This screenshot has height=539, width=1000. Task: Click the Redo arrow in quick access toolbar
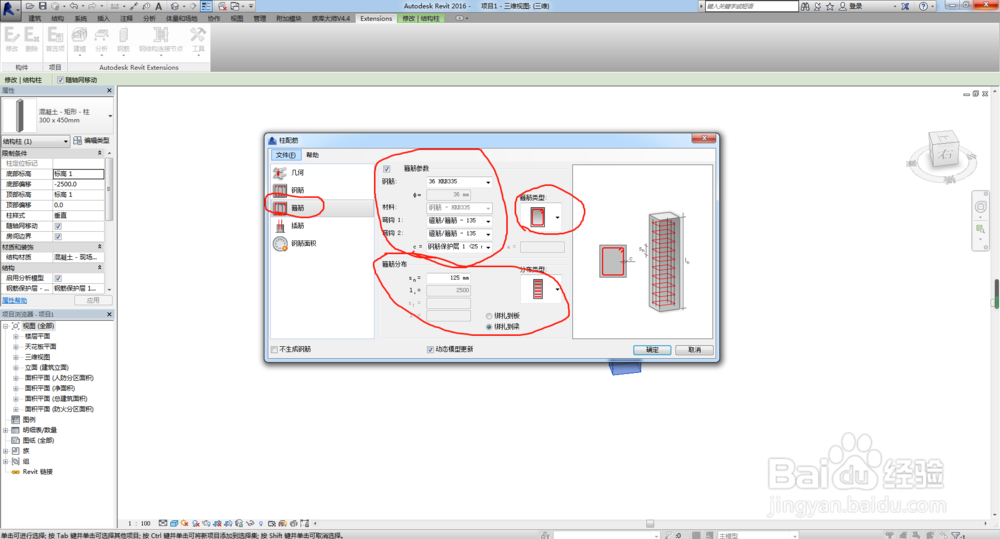tap(92, 6)
